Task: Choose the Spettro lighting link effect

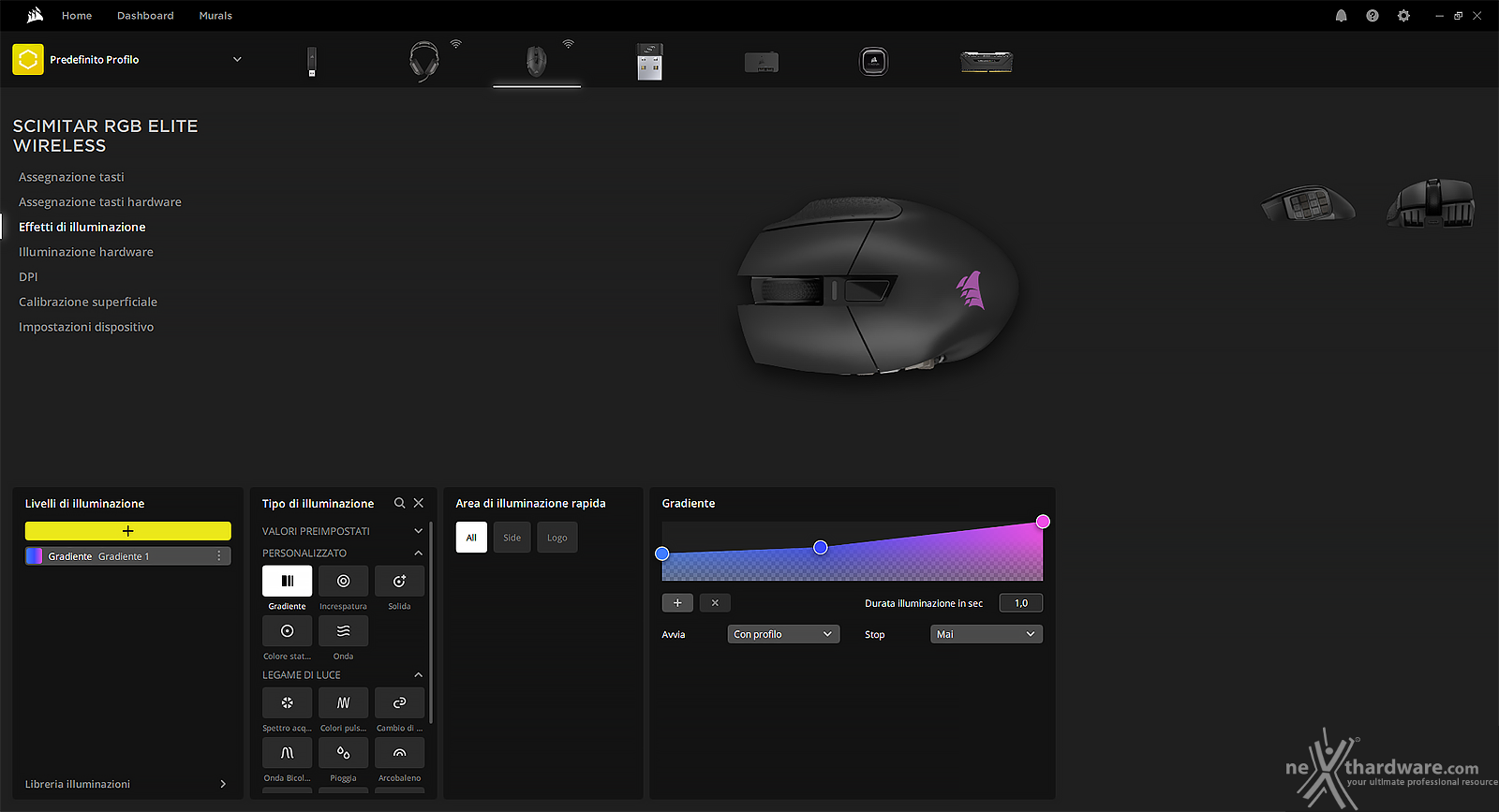Action: point(287,702)
